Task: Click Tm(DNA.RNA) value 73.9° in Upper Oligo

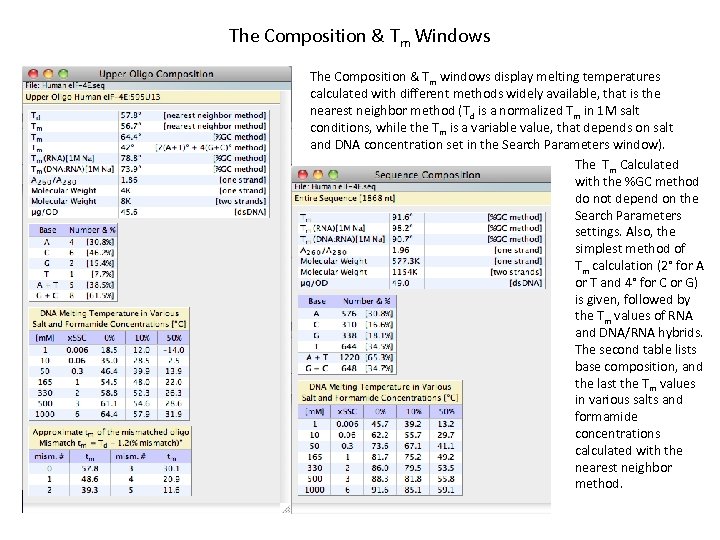Action: [x=131, y=169]
